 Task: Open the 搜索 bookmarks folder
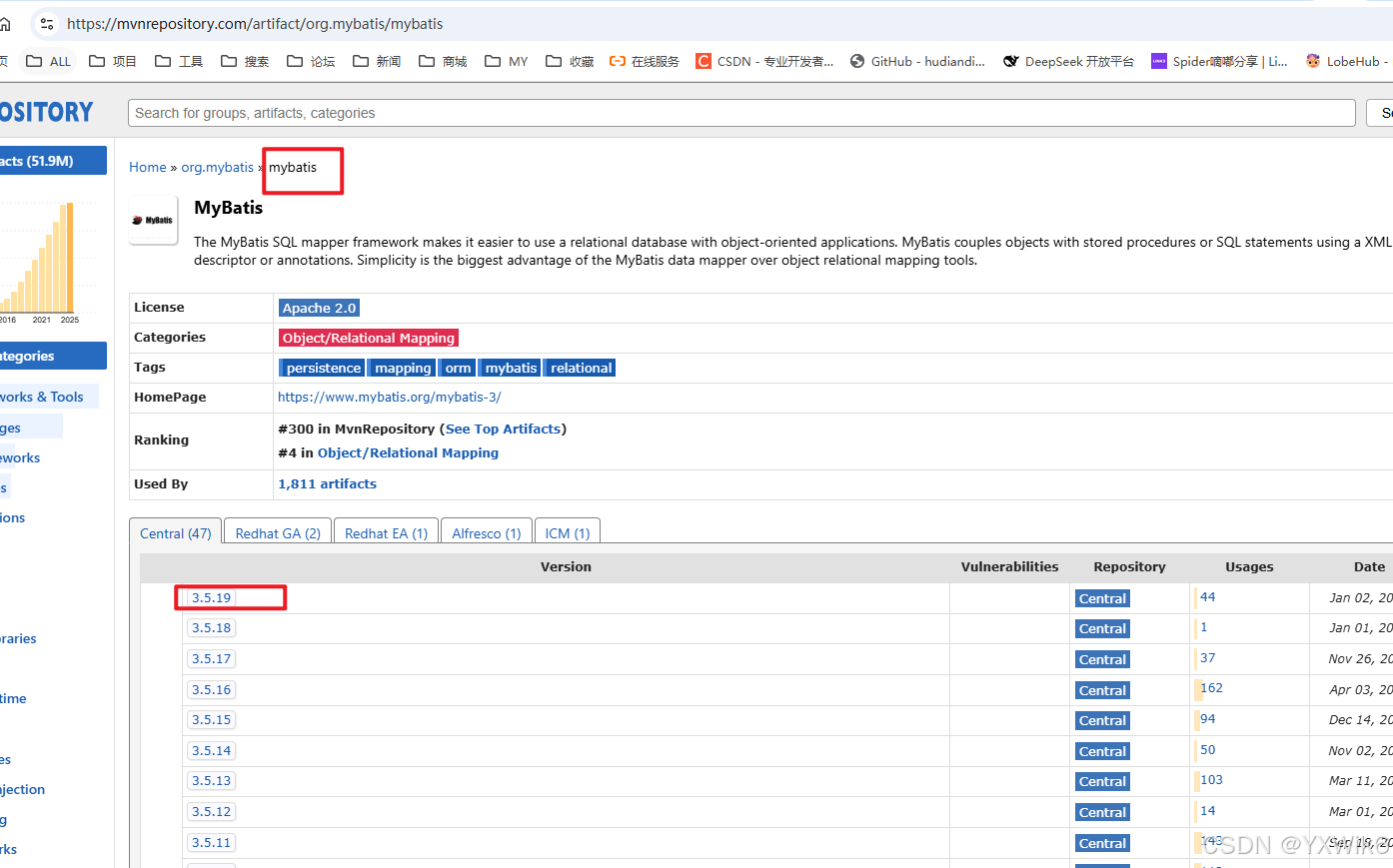click(245, 61)
